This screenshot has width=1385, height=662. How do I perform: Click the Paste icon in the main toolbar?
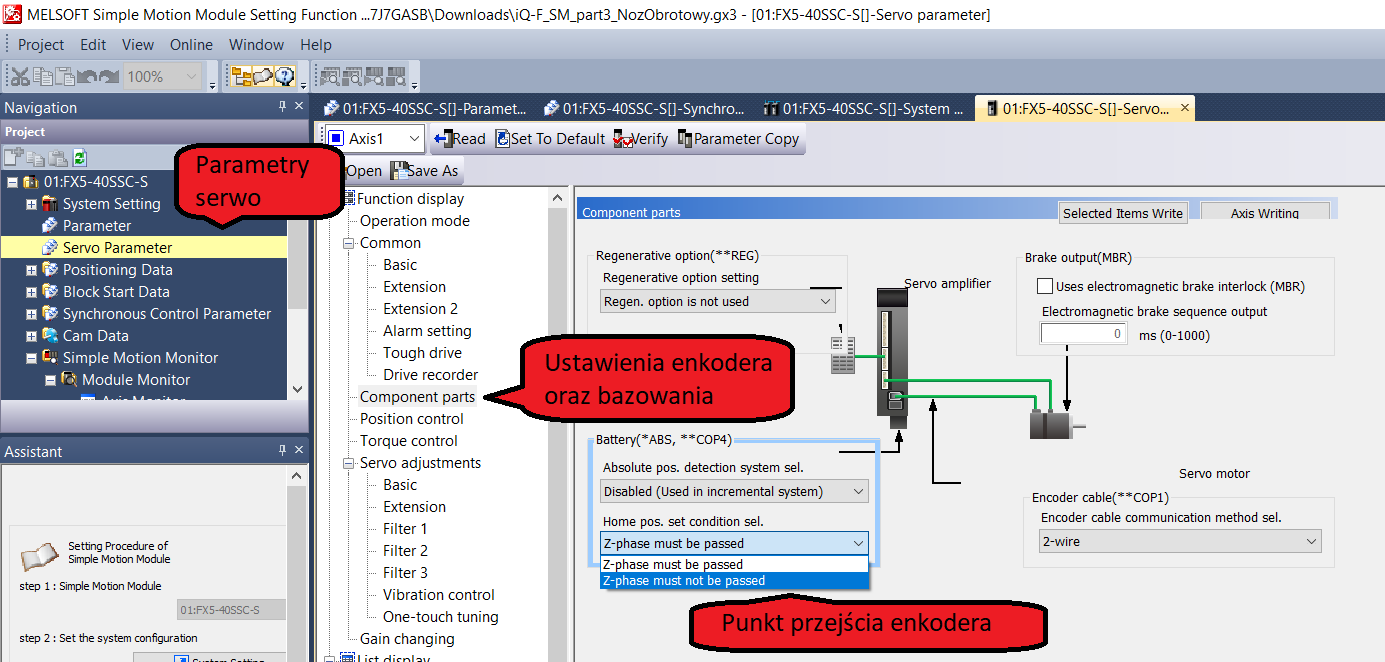[x=65, y=77]
